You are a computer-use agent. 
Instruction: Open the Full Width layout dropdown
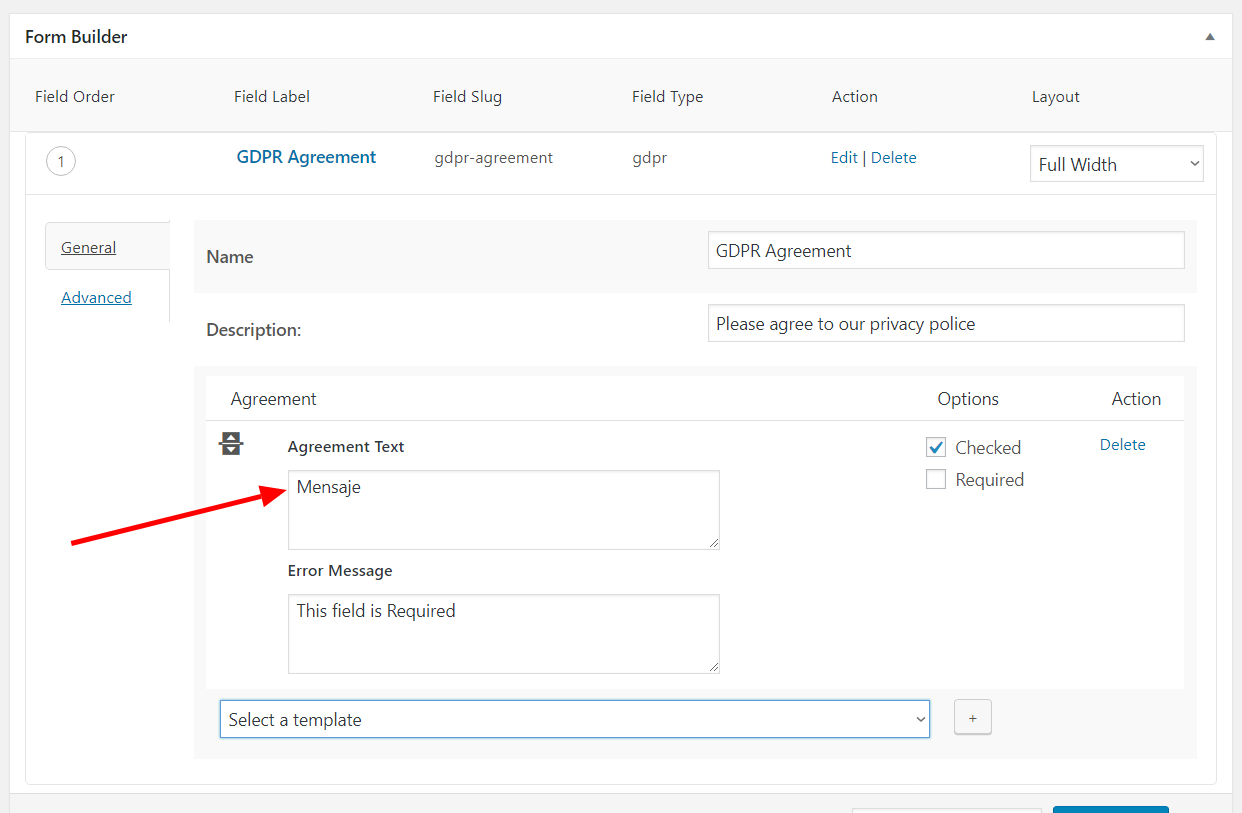point(1116,163)
